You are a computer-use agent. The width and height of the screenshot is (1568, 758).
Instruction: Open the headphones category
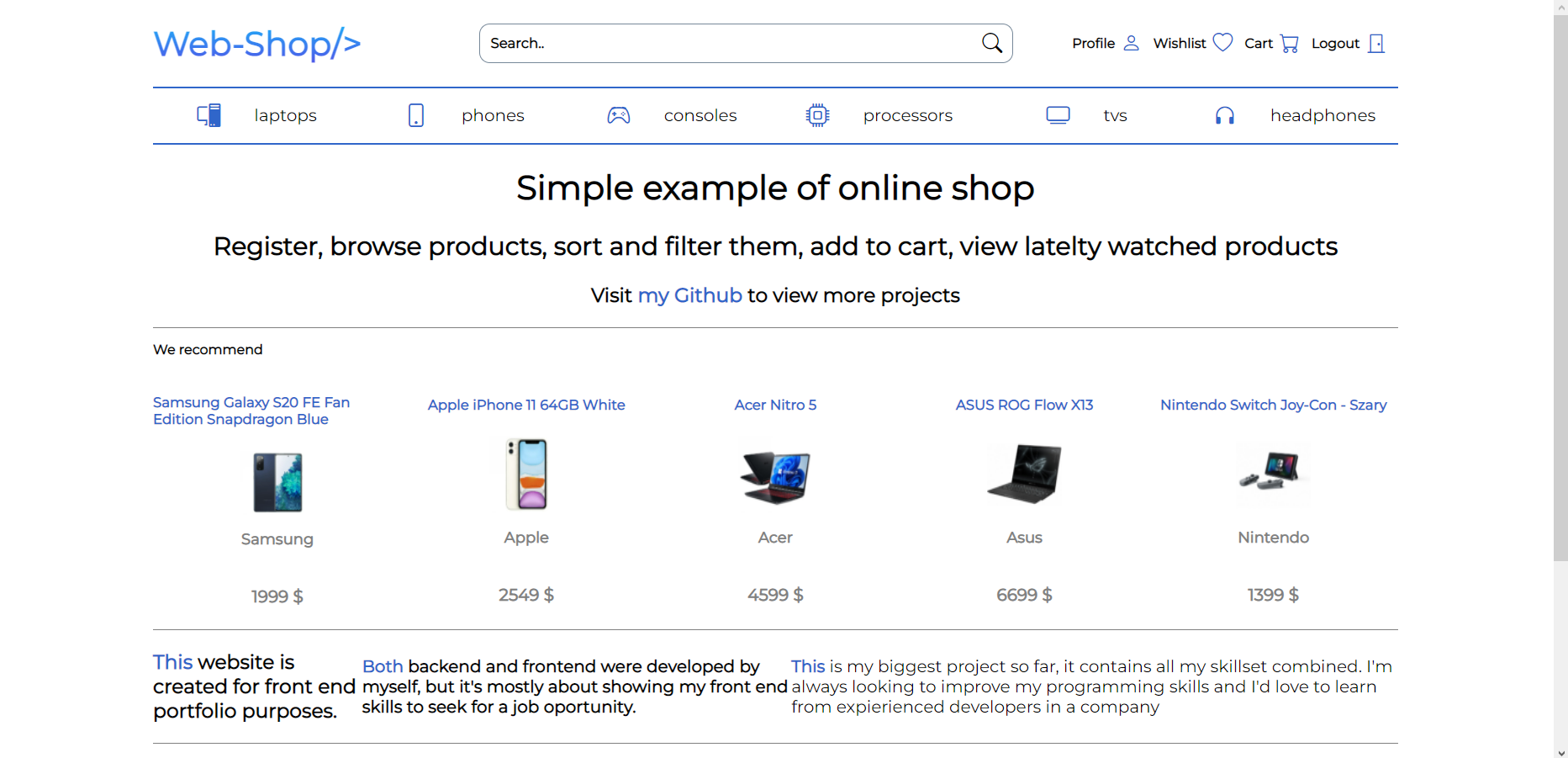[1323, 115]
